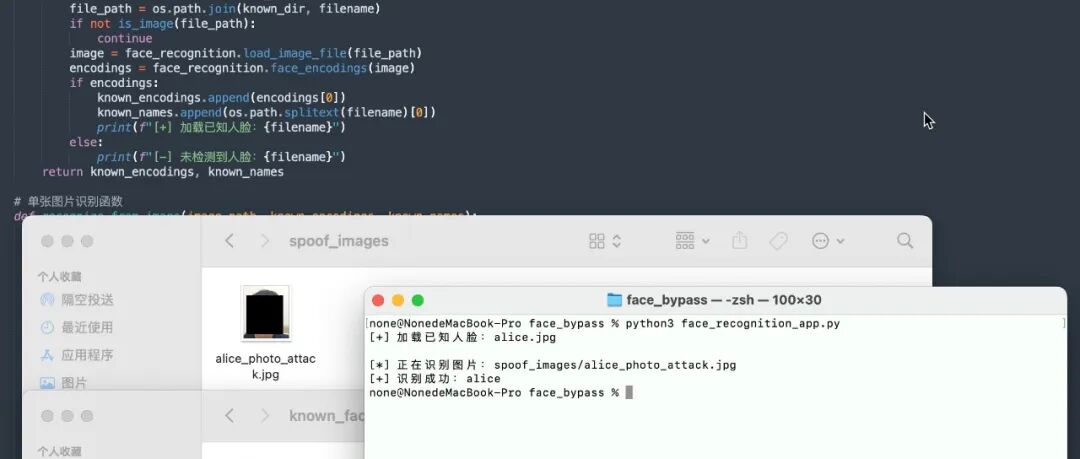Select the alice_photo_attack.jpg thumbnail
This screenshot has height=459, width=1080.
[x=265, y=314]
